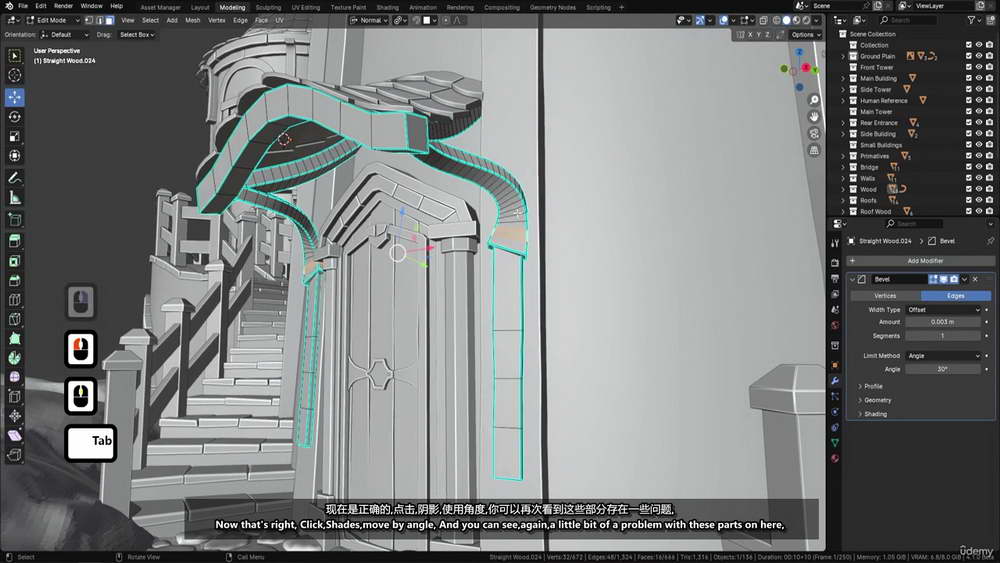Select the Select Box tool at toolbar top
Screen dimensions: 1000x563
14,56
